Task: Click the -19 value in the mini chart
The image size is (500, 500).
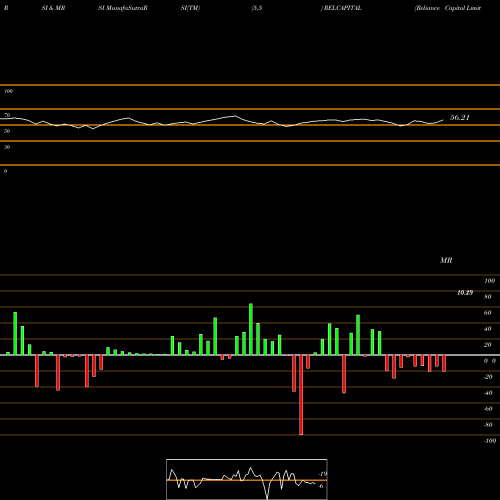Action: click(322, 474)
